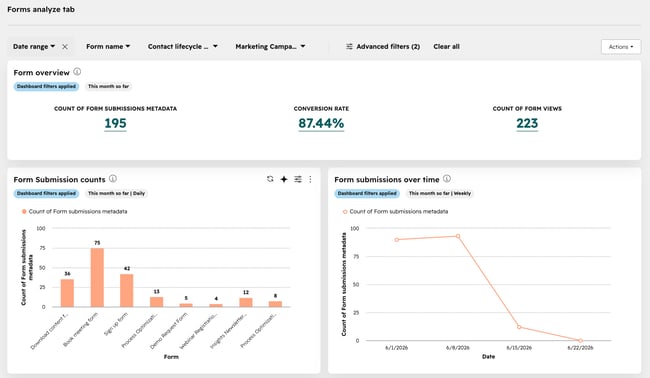650x378 pixels.
Task: Click the Download content bar labeled 36
Action: pyautogui.click(x=67, y=293)
